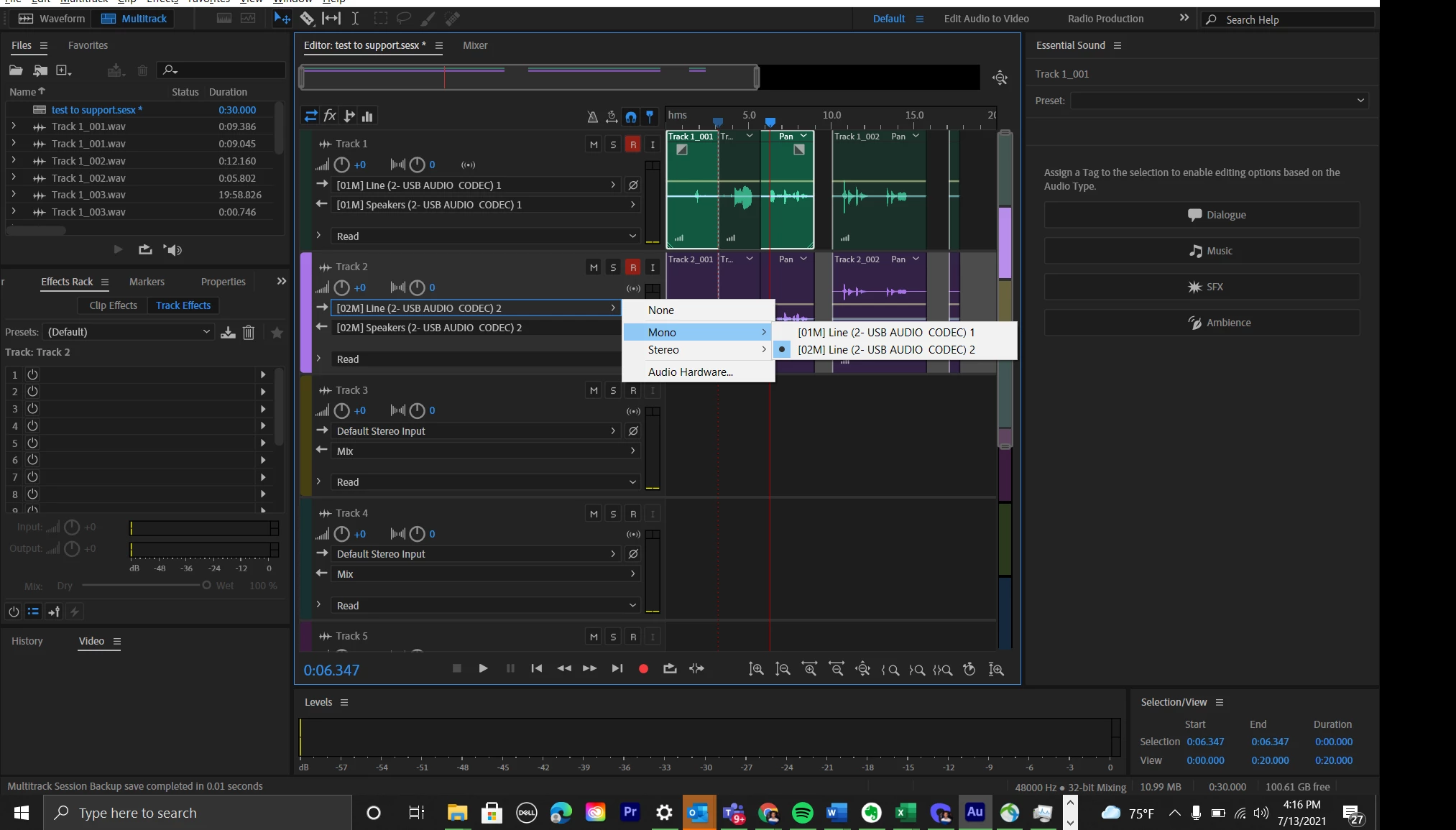Click the Zoom In (Time) icon
The image size is (1456, 830).
(x=809, y=669)
